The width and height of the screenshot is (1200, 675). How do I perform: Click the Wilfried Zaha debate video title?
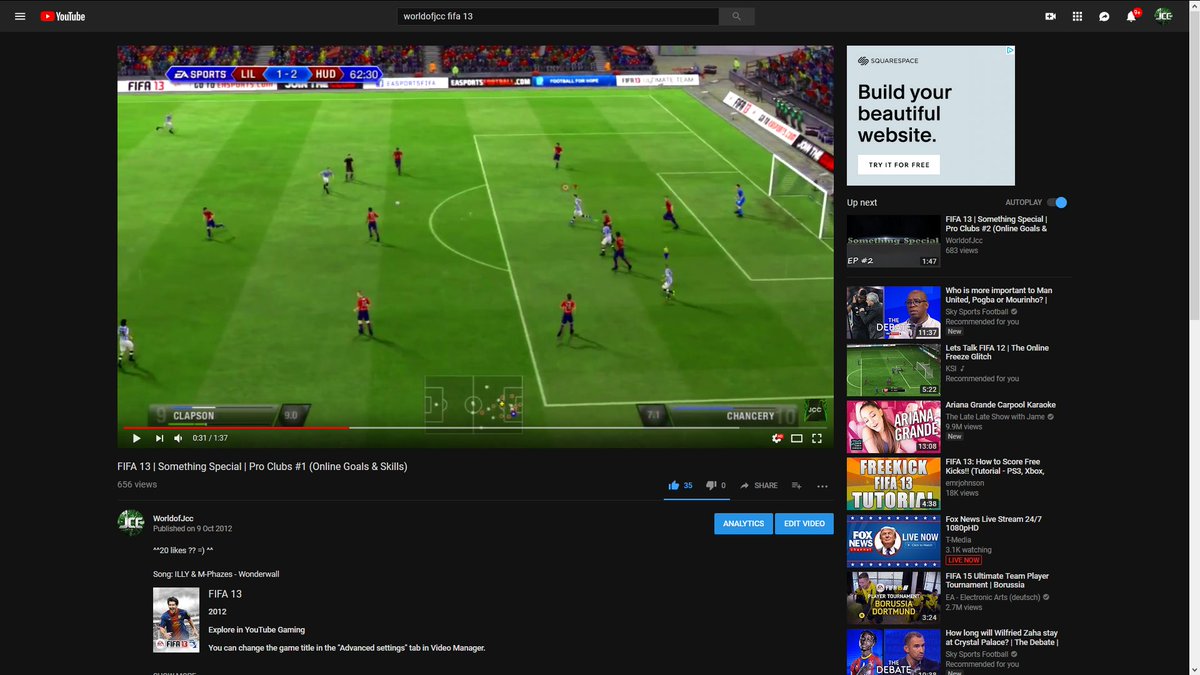[x=1002, y=638]
